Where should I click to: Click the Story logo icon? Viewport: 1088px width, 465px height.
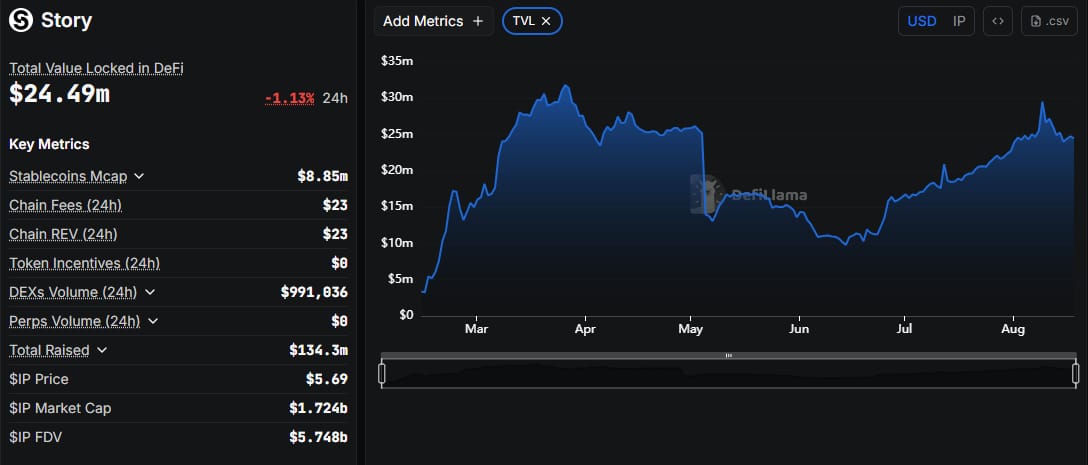point(20,20)
